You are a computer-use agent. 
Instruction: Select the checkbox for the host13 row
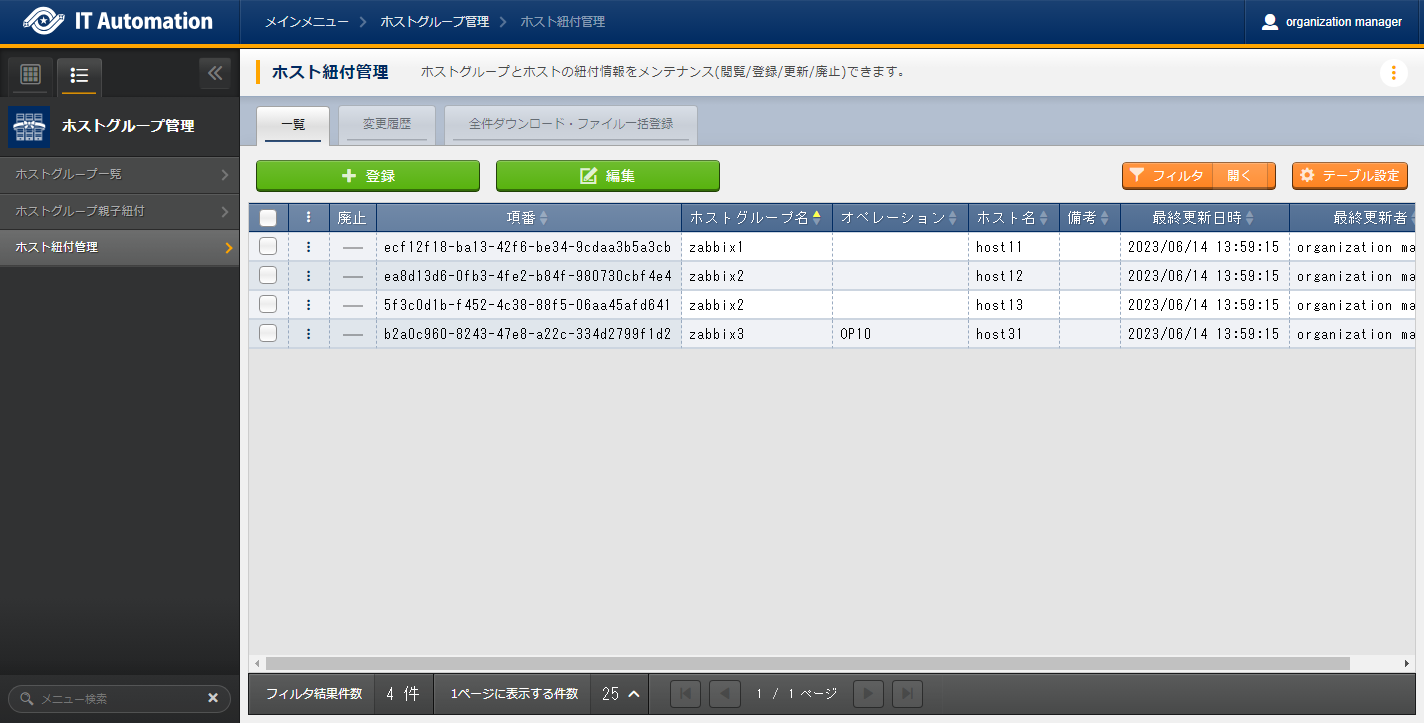click(268, 305)
